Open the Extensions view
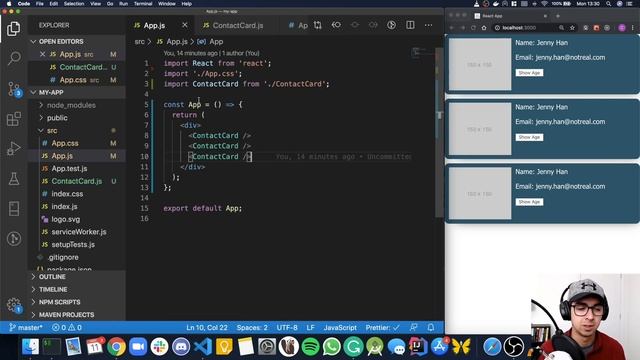Image resolution: width=640 pixels, height=360 pixels. (14, 119)
